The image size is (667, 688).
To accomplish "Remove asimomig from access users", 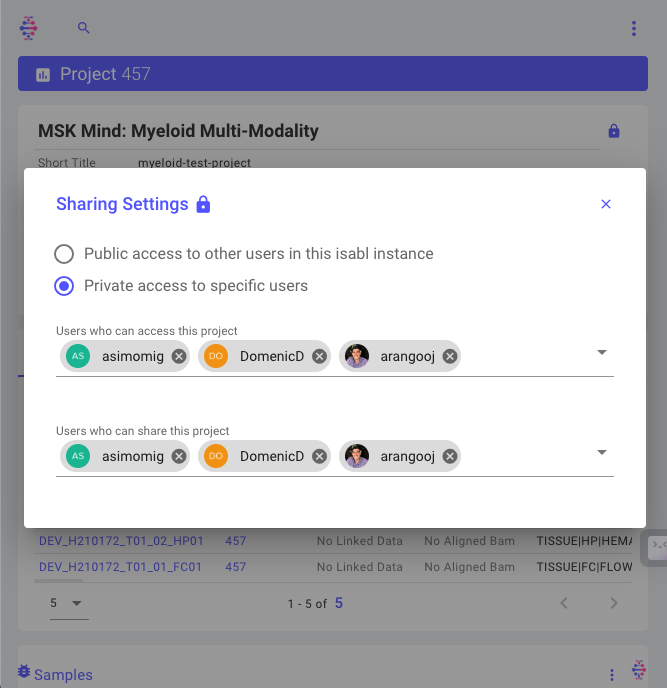I will pyautogui.click(x=179, y=356).
